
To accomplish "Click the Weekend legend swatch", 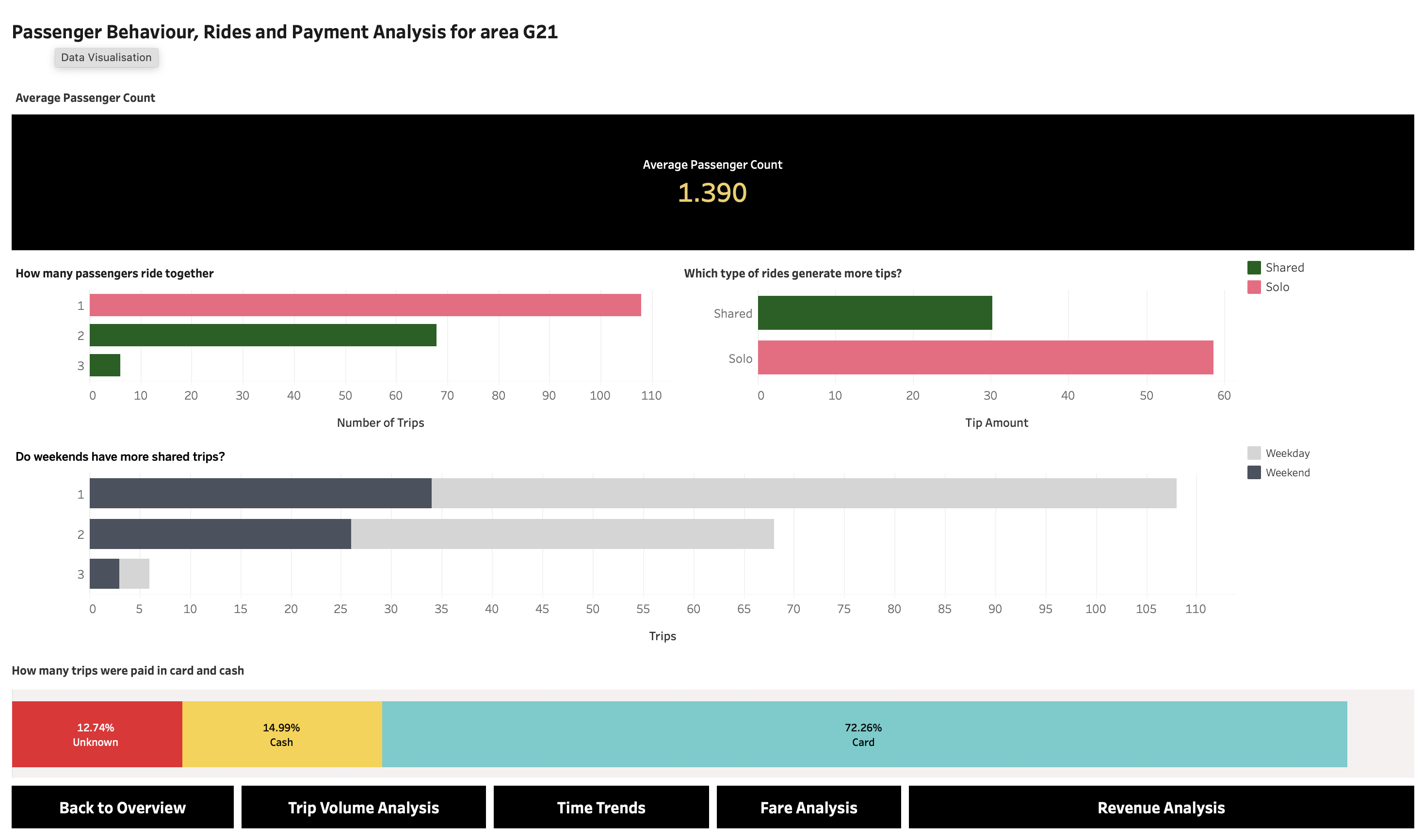I will click(x=1254, y=472).
